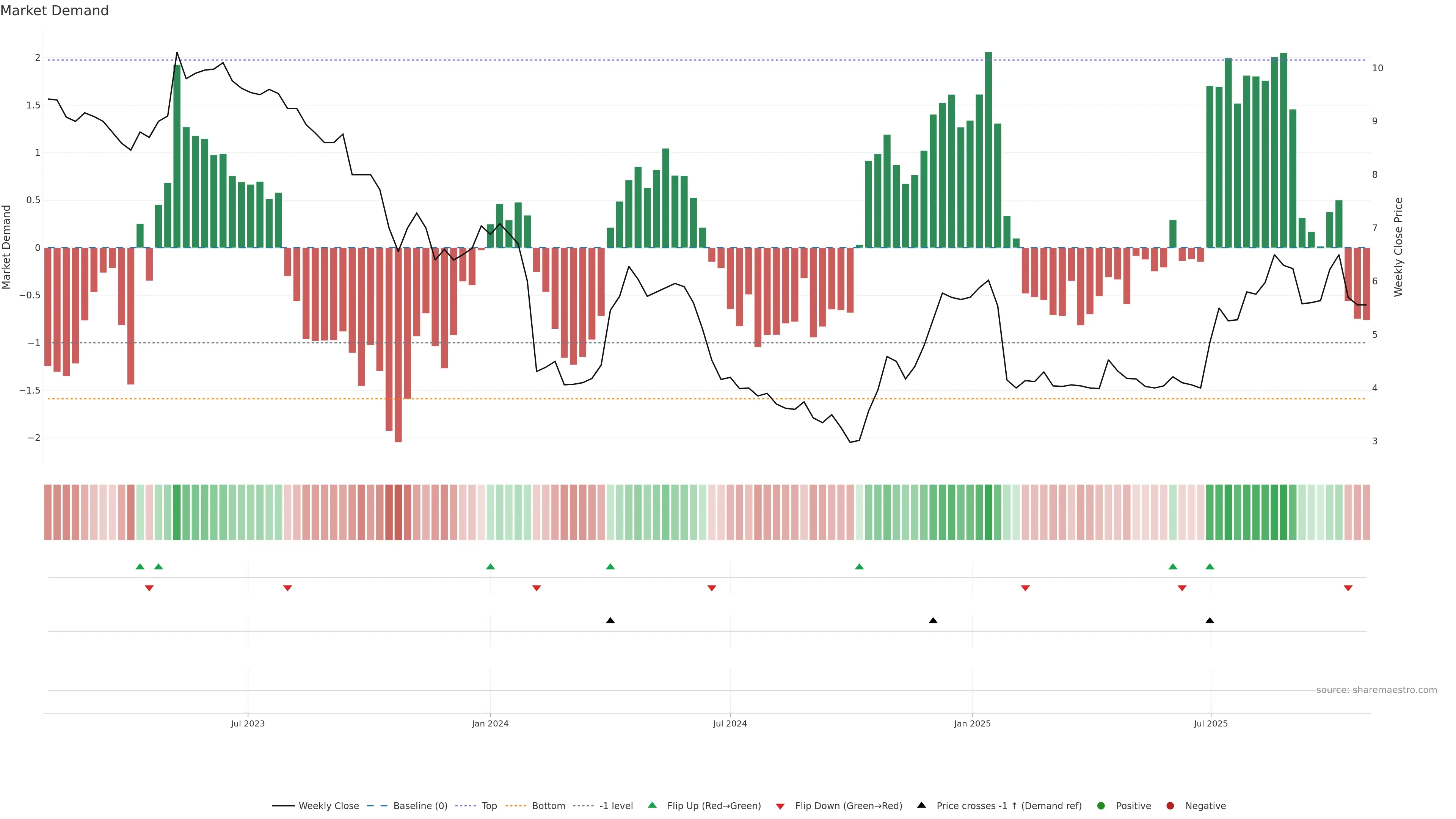This screenshot has height=819, width=1456.
Task: Click the last red flip-down marker at far right
Action: pos(1348,588)
